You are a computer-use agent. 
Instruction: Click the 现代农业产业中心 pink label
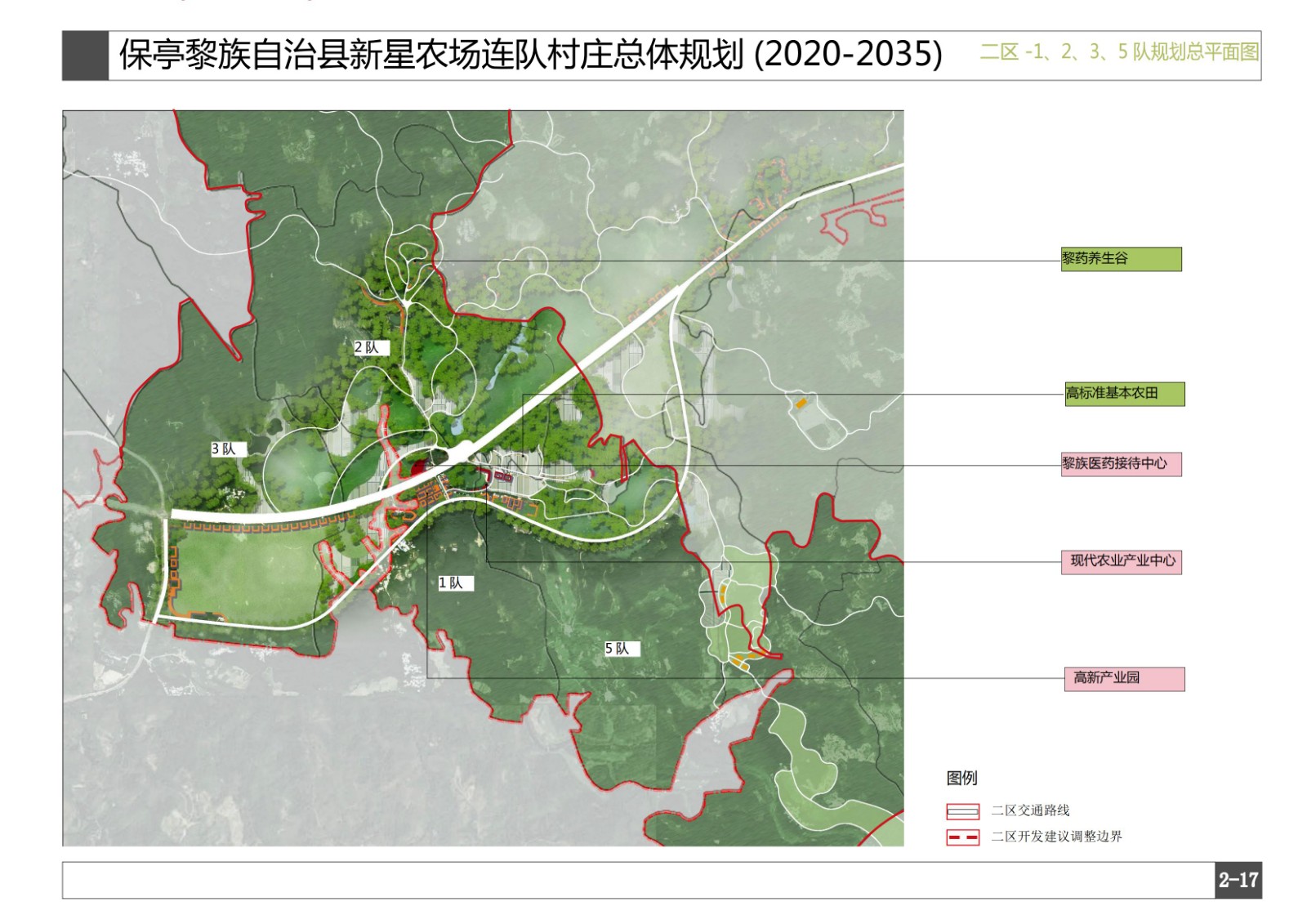[1121, 561]
